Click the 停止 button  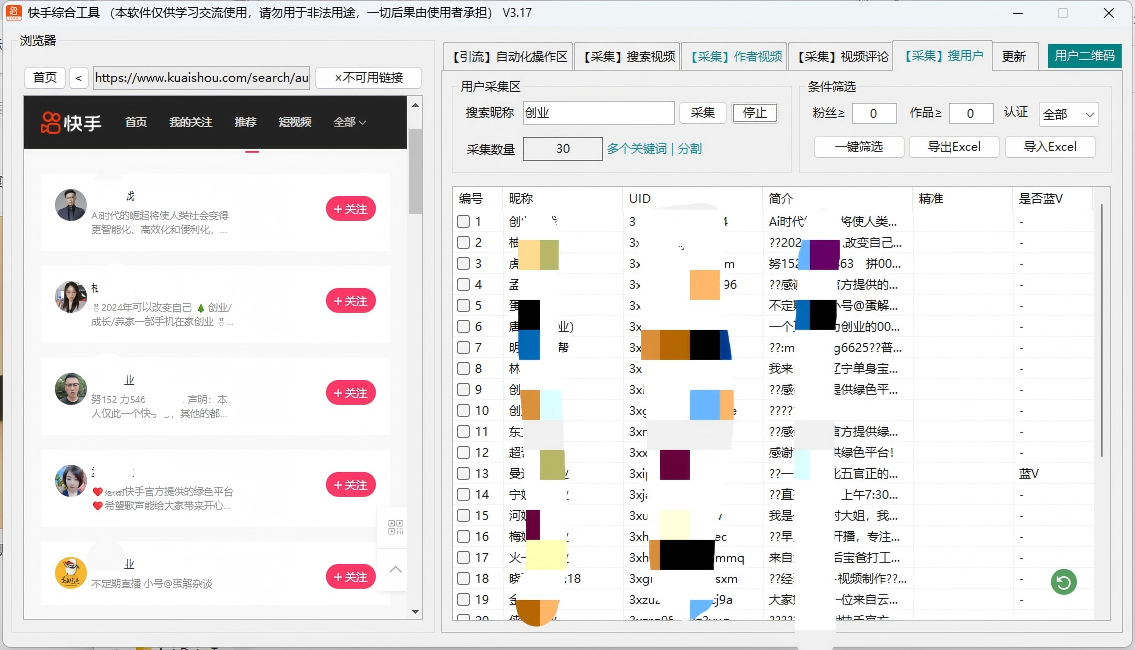point(754,113)
